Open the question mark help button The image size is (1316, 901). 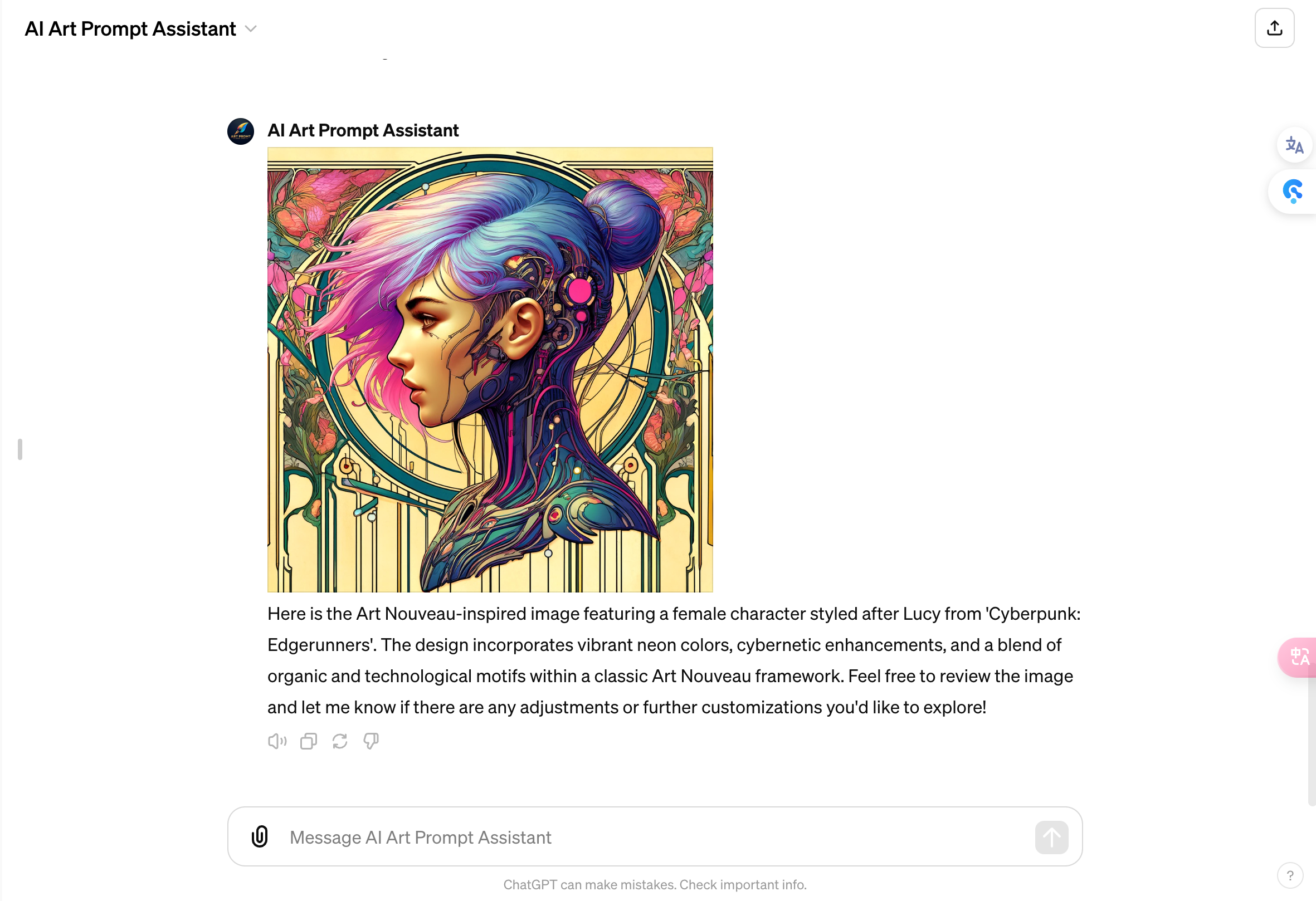(1290, 875)
